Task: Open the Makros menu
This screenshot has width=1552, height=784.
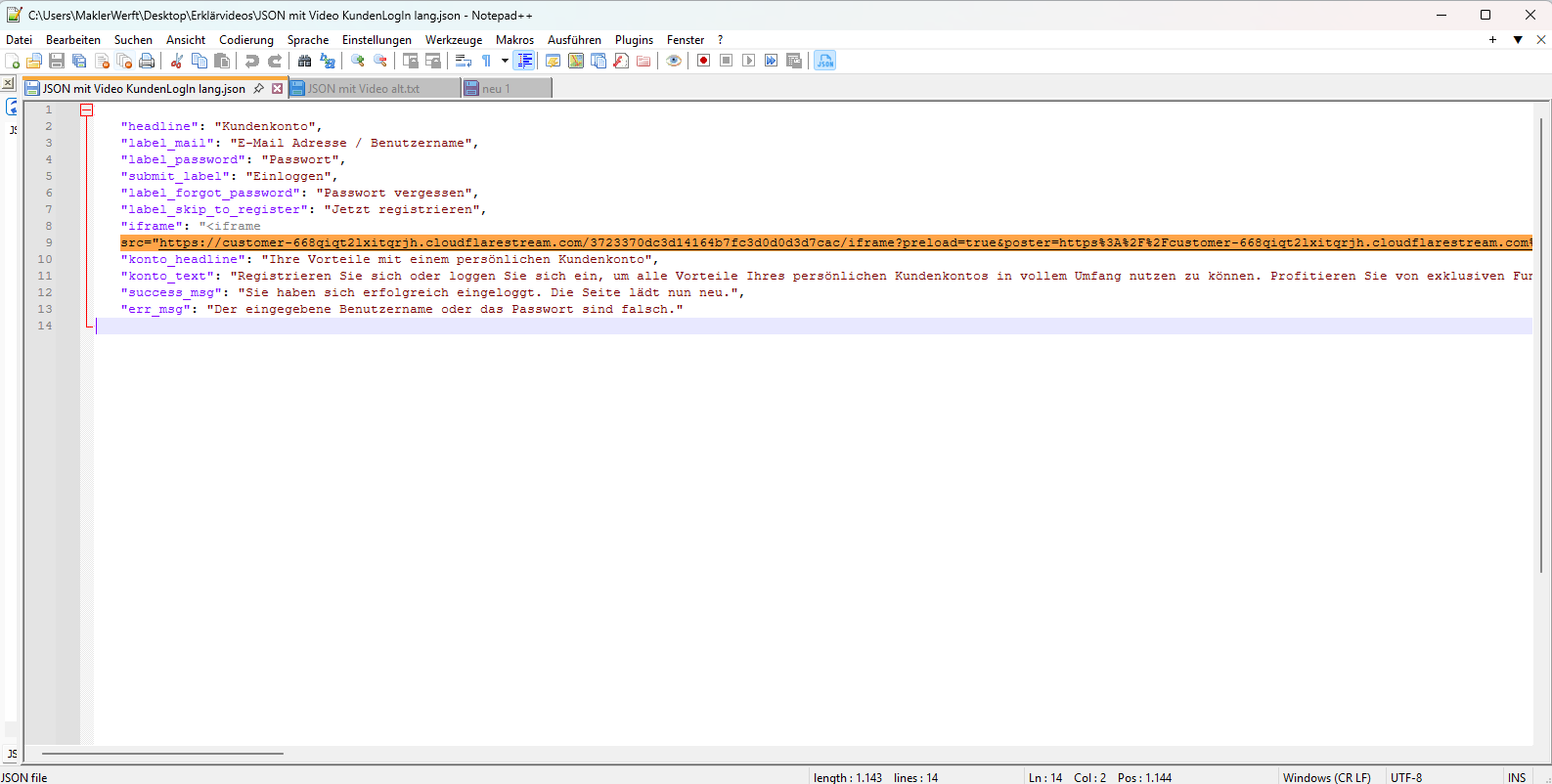Action: pyautogui.click(x=514, y=40)
